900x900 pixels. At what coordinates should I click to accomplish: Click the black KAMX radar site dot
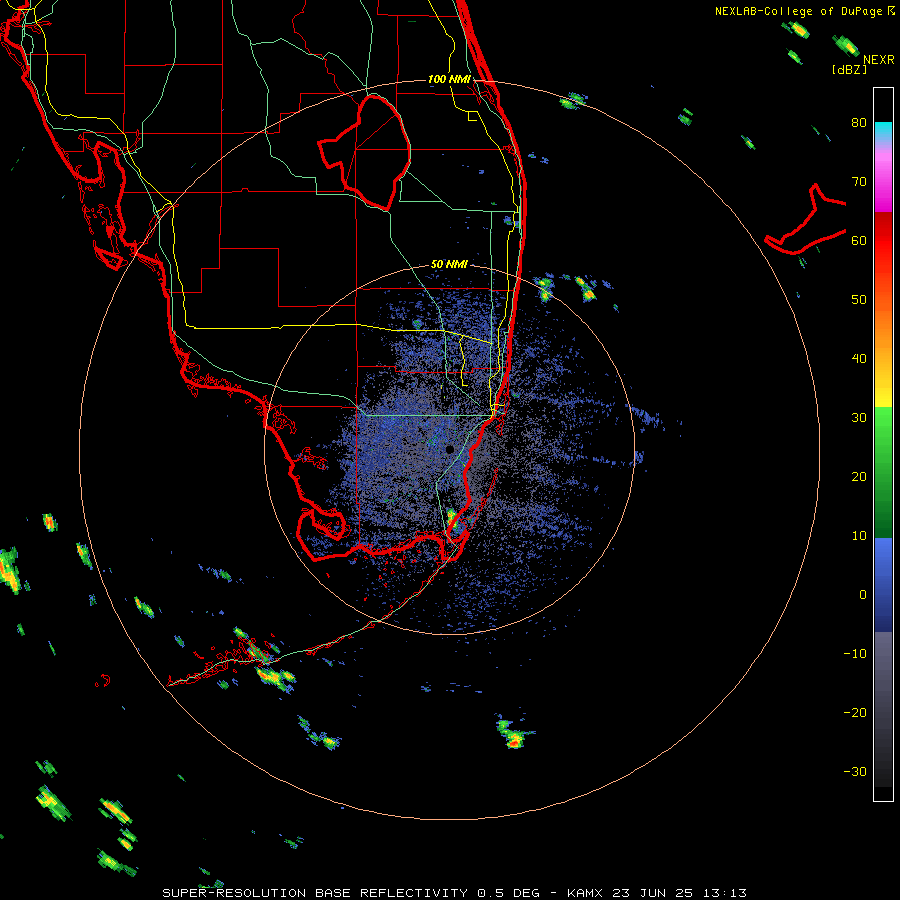(x=450, y=449)
